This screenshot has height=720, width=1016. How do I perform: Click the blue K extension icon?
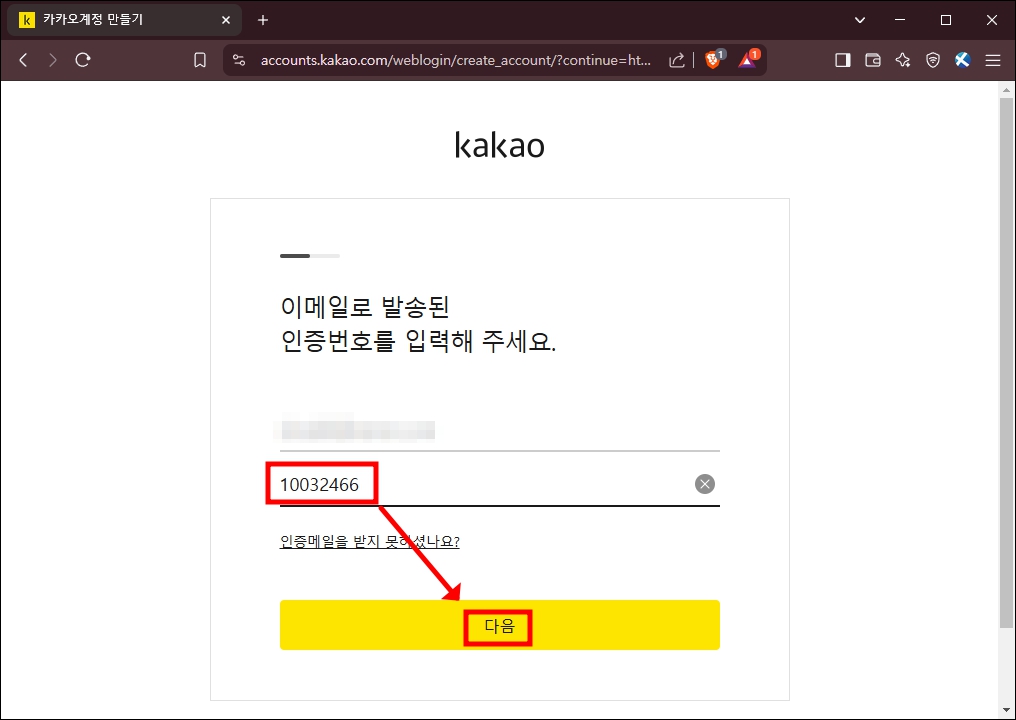click(x=962, y=60)
